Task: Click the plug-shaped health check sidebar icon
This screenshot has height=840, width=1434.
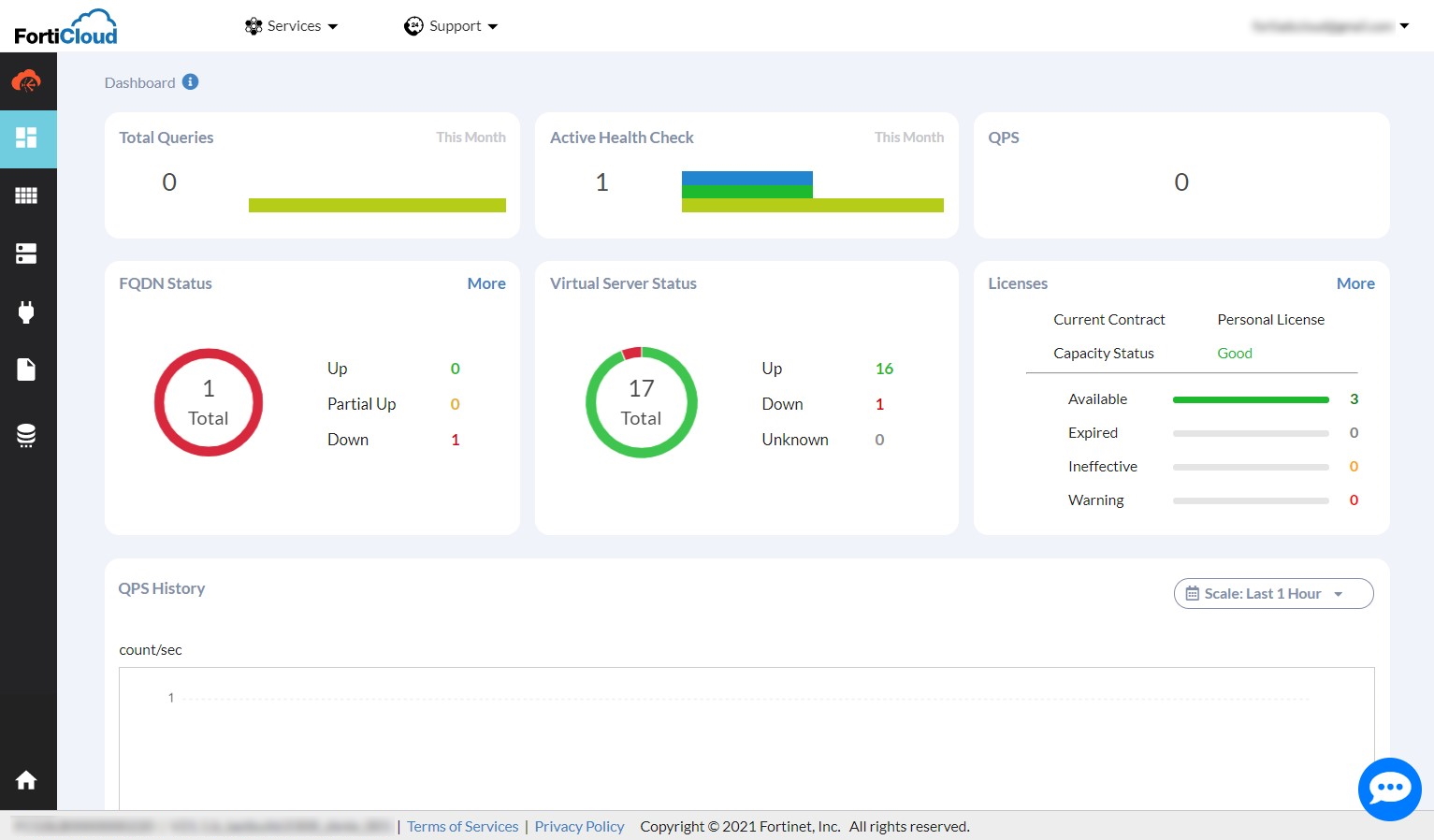Action: pos(28,311)
